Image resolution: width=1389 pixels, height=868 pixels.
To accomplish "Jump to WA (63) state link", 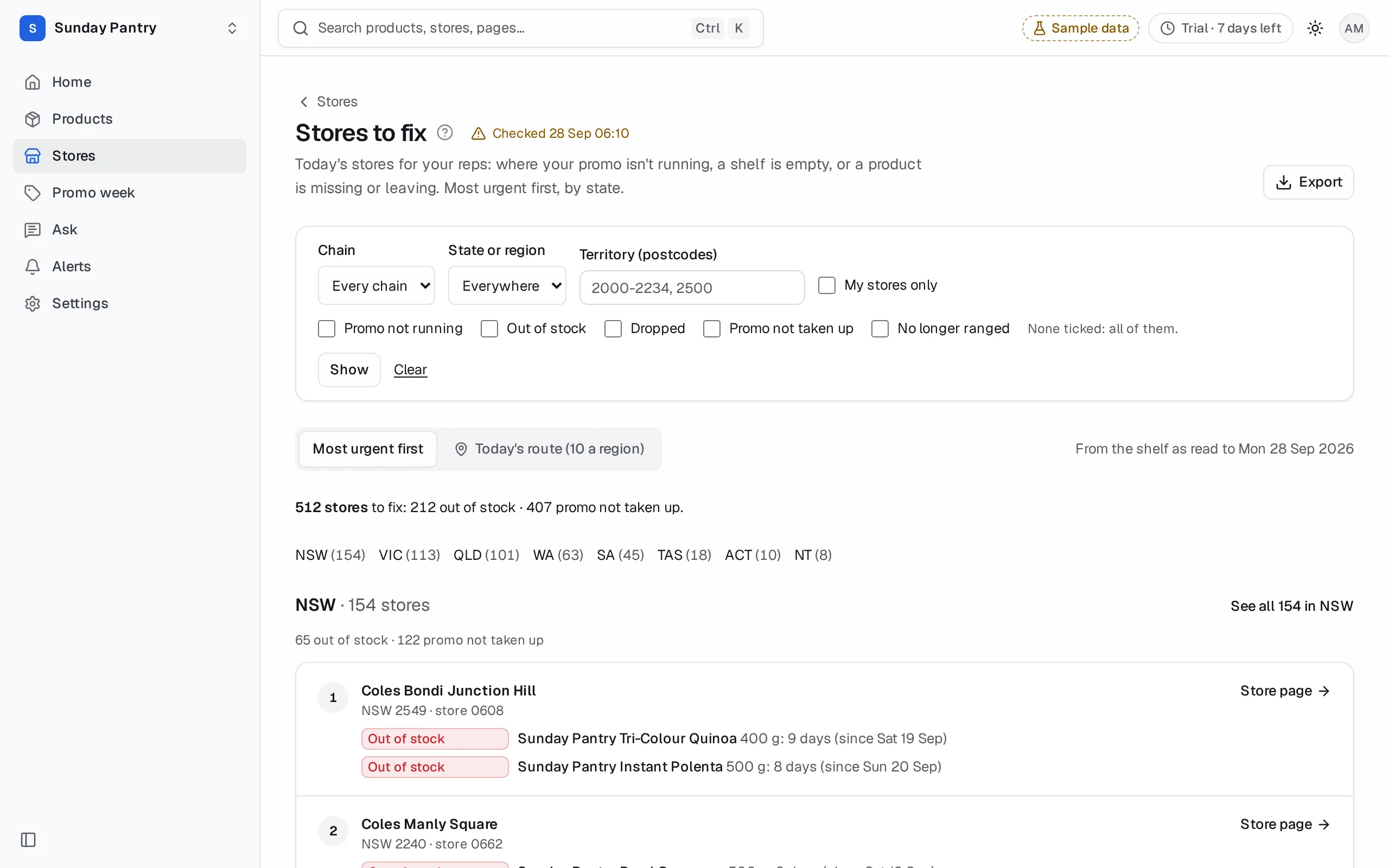I will coord(558,555).
